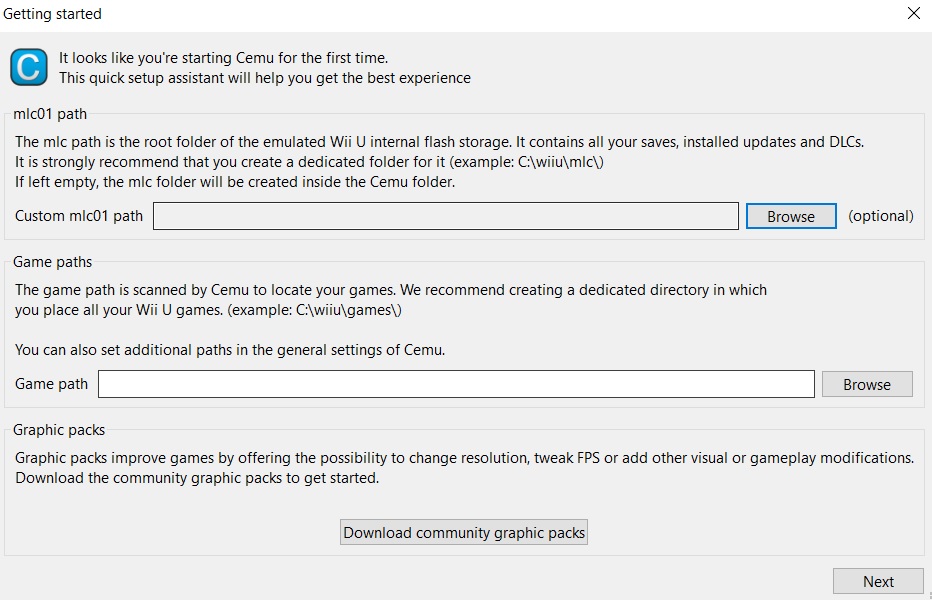Screen dimensions: 932x600
Task: Click the first-time Cemu welcome message
Action: 223,58
